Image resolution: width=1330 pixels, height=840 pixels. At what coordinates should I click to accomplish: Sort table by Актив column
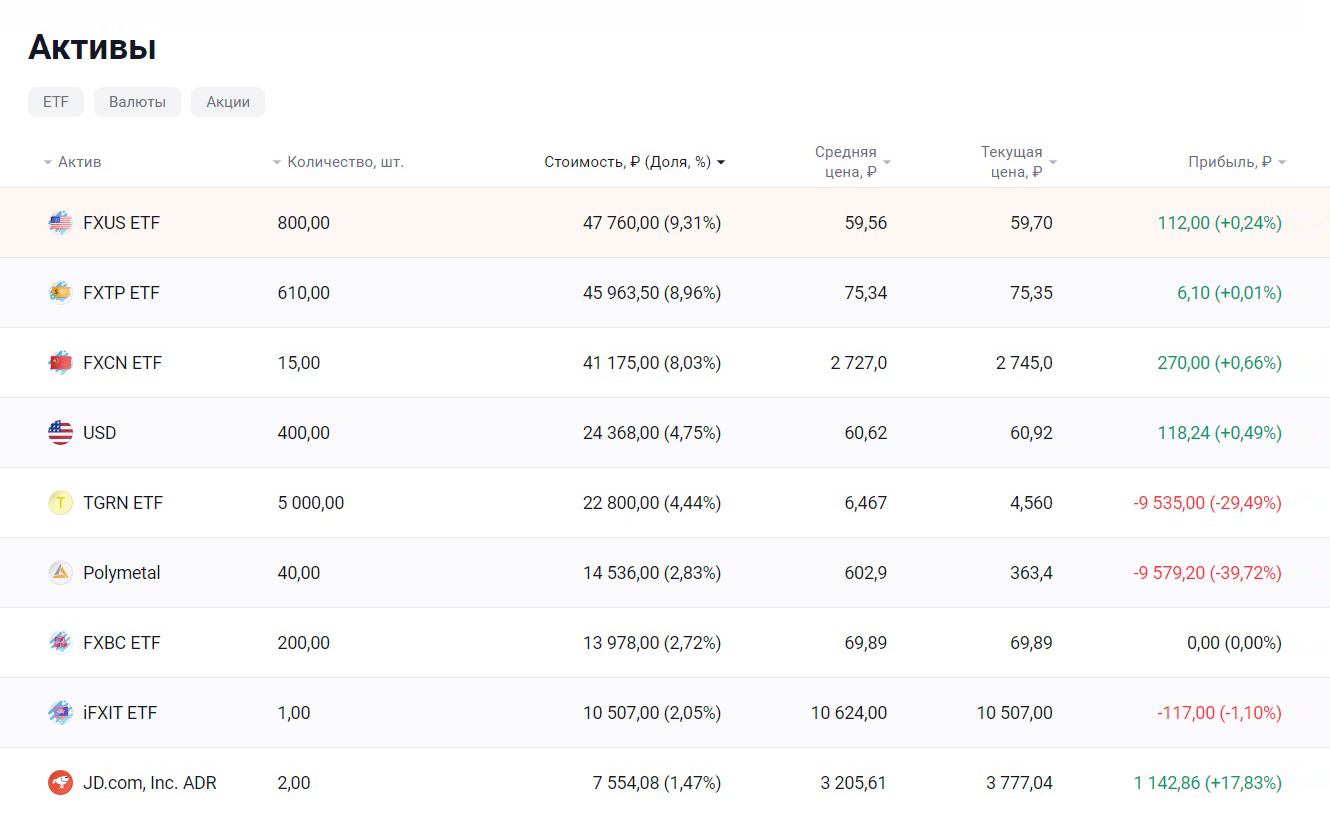tap(72, 162)
